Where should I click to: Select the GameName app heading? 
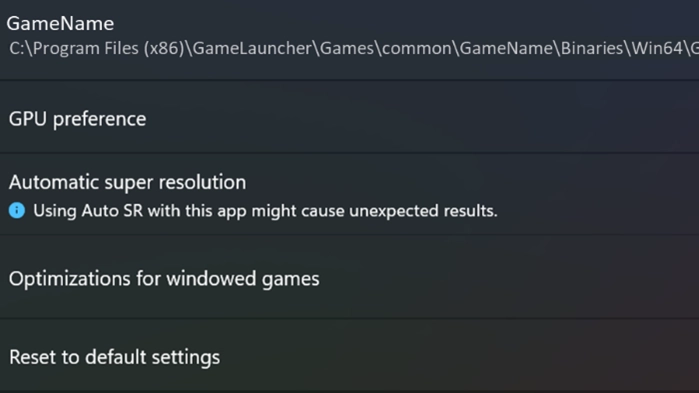click(60, 24)
